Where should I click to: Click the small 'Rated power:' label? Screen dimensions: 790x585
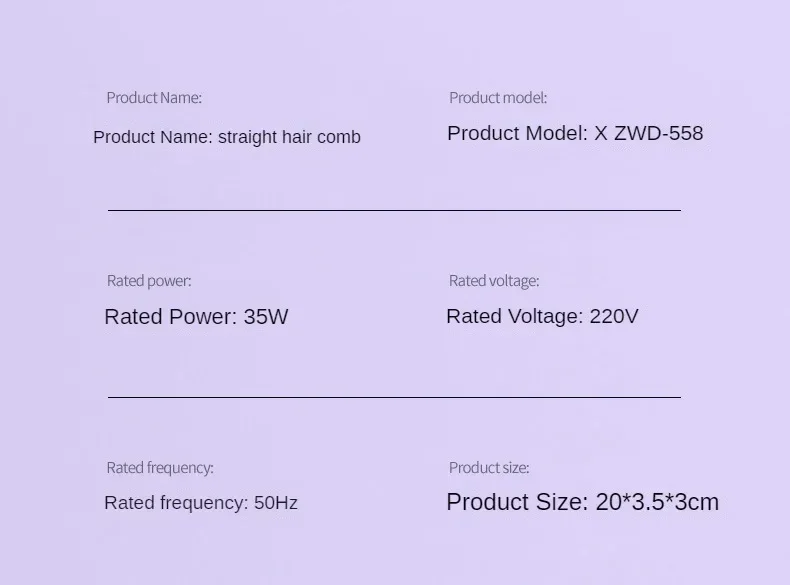(149, 281)
